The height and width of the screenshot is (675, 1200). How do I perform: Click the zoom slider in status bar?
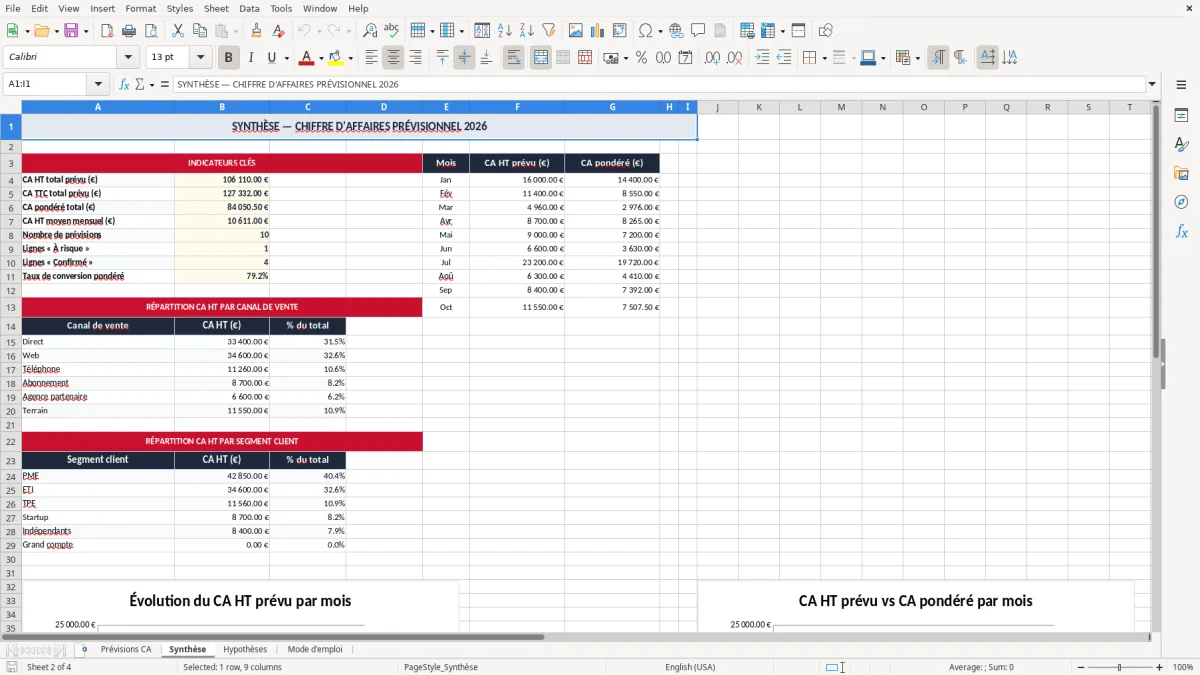click(x=1120, y=667)
